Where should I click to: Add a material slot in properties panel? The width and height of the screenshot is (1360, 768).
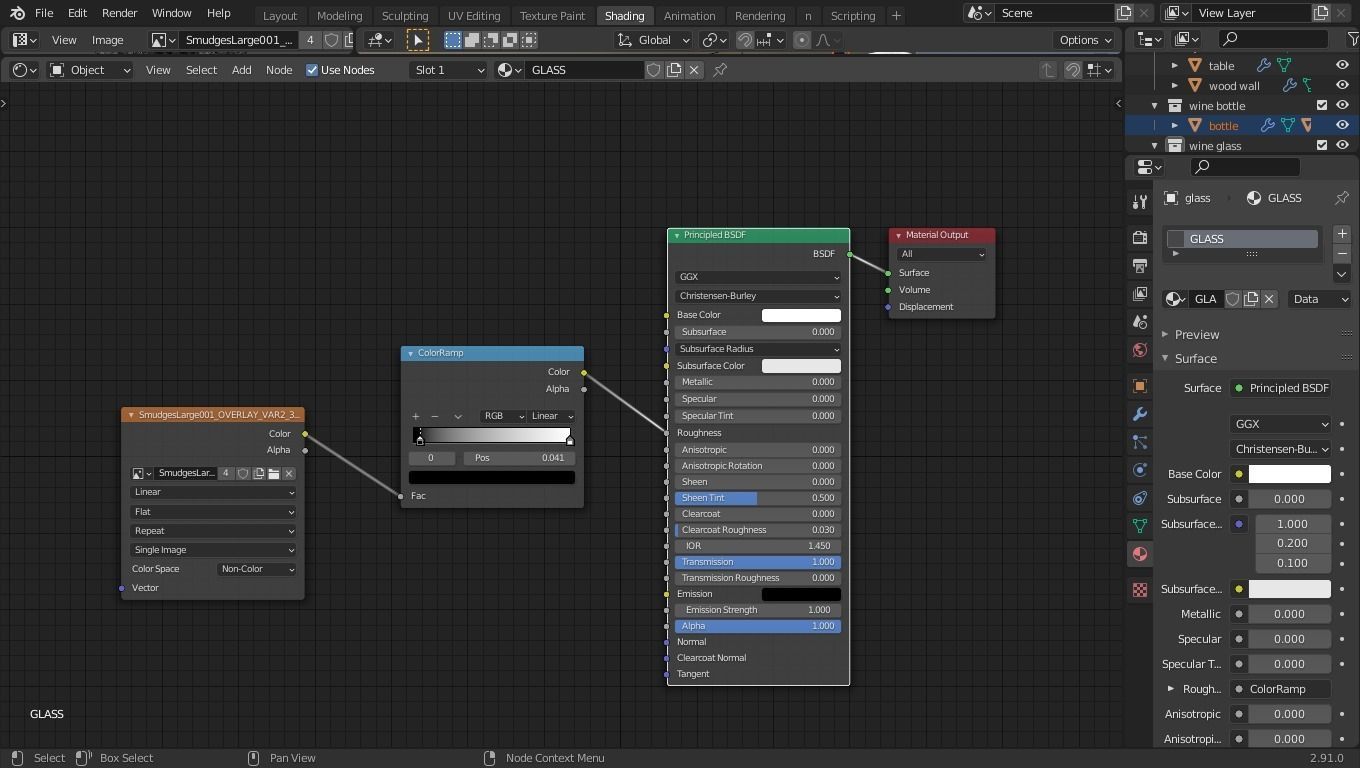click(x=1342, y=234)
